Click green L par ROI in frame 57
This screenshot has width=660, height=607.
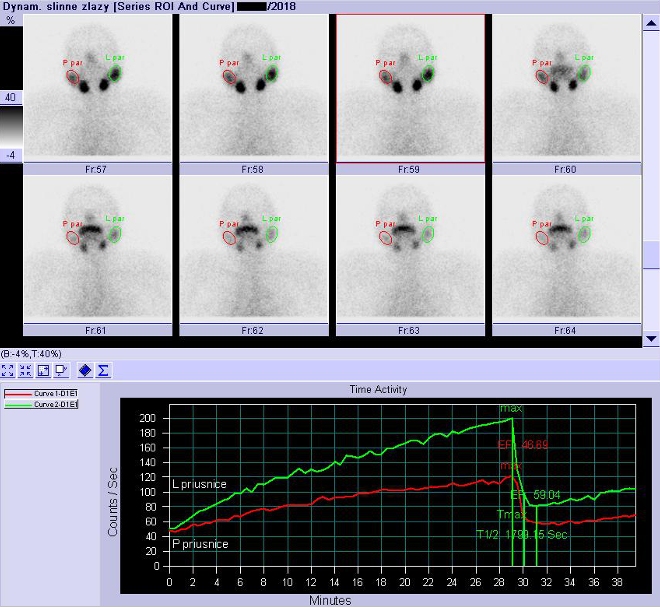(114, 73)
